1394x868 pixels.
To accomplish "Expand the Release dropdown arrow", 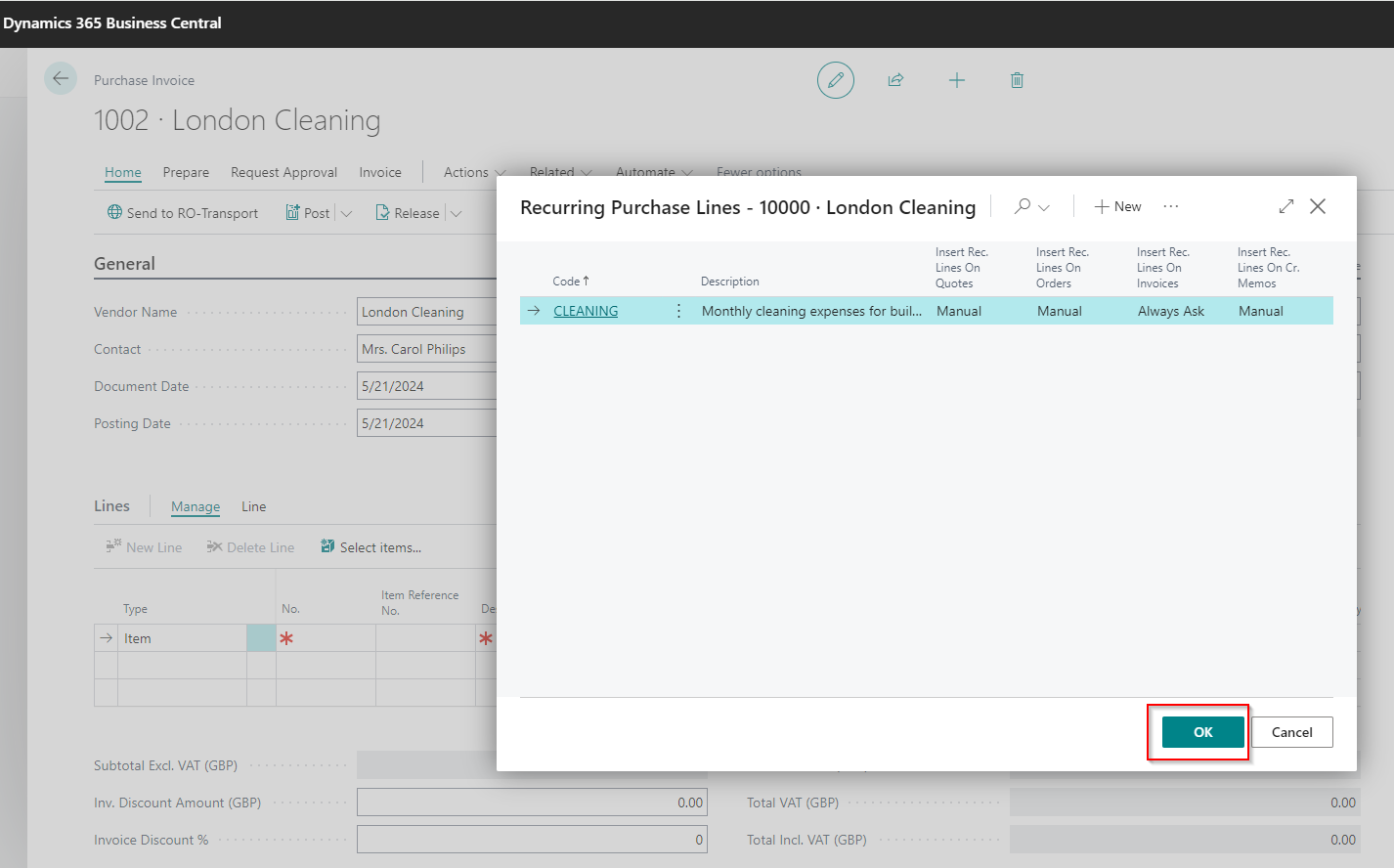I will pos(456,213).
